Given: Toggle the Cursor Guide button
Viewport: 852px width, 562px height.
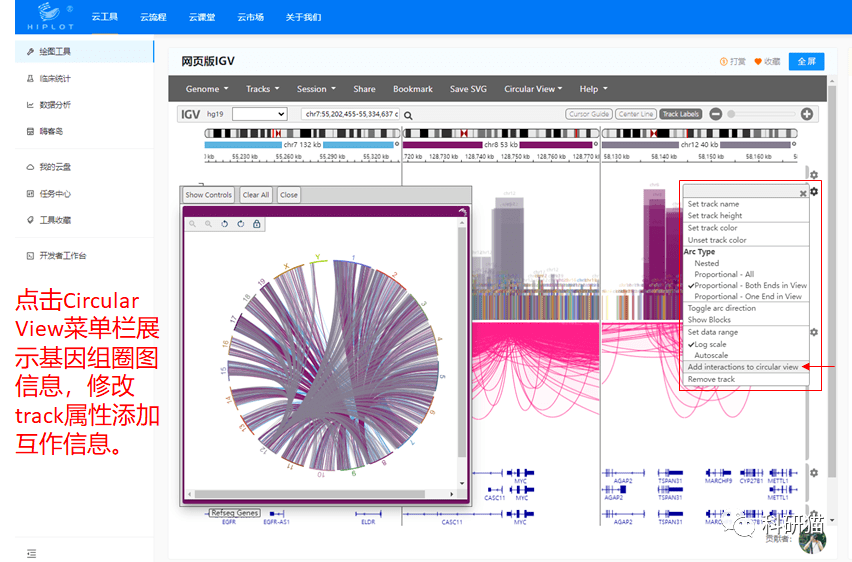Looking at the screenshot, I should [x=588, y=114].
